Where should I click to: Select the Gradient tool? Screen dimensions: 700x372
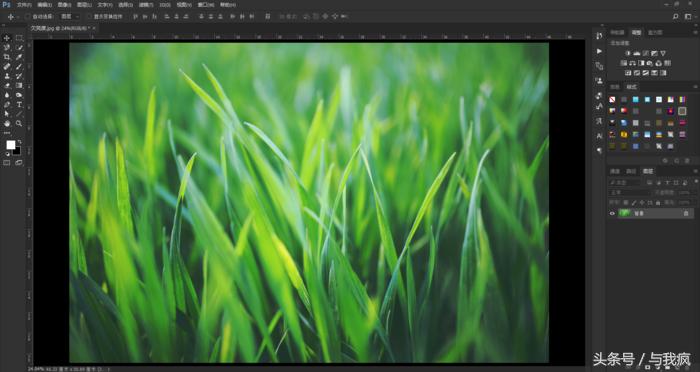(x=19, y=85)
